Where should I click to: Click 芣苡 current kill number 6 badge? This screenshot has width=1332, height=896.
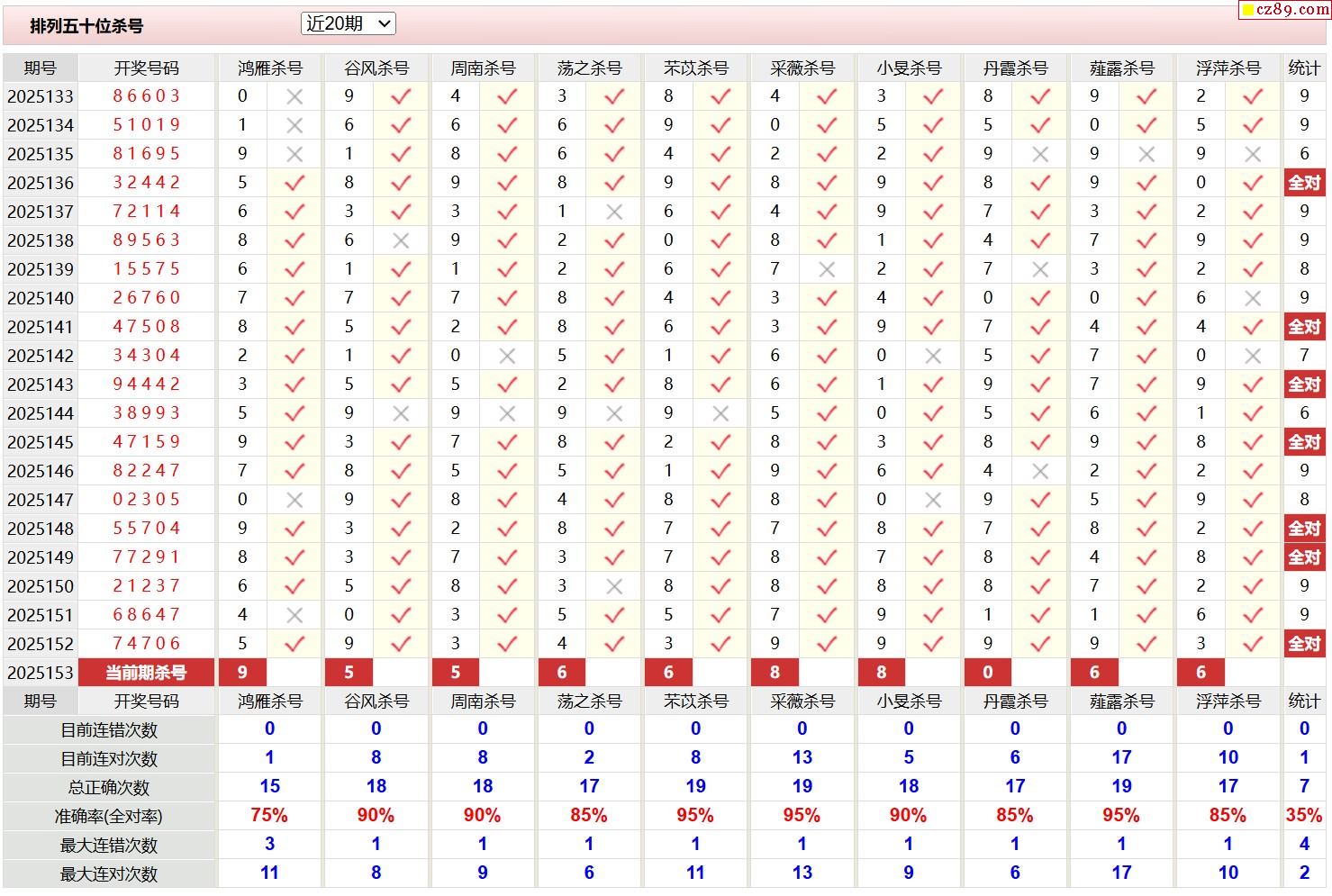[x=668, y=673]
